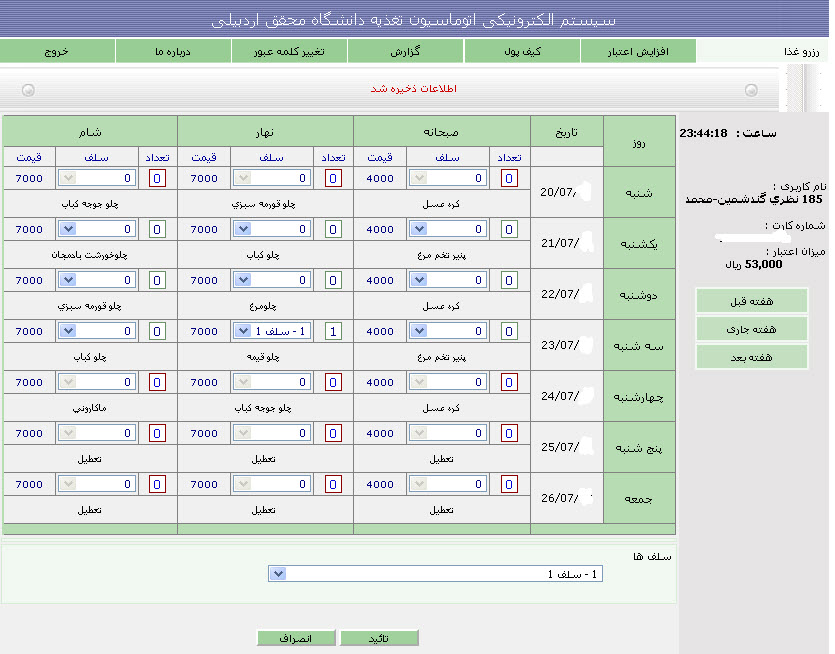Image resolution: width=835 pixels, height=654 pixels.
Task: Click Sunday dinner quantity field
Action: [x=157, y=230]
